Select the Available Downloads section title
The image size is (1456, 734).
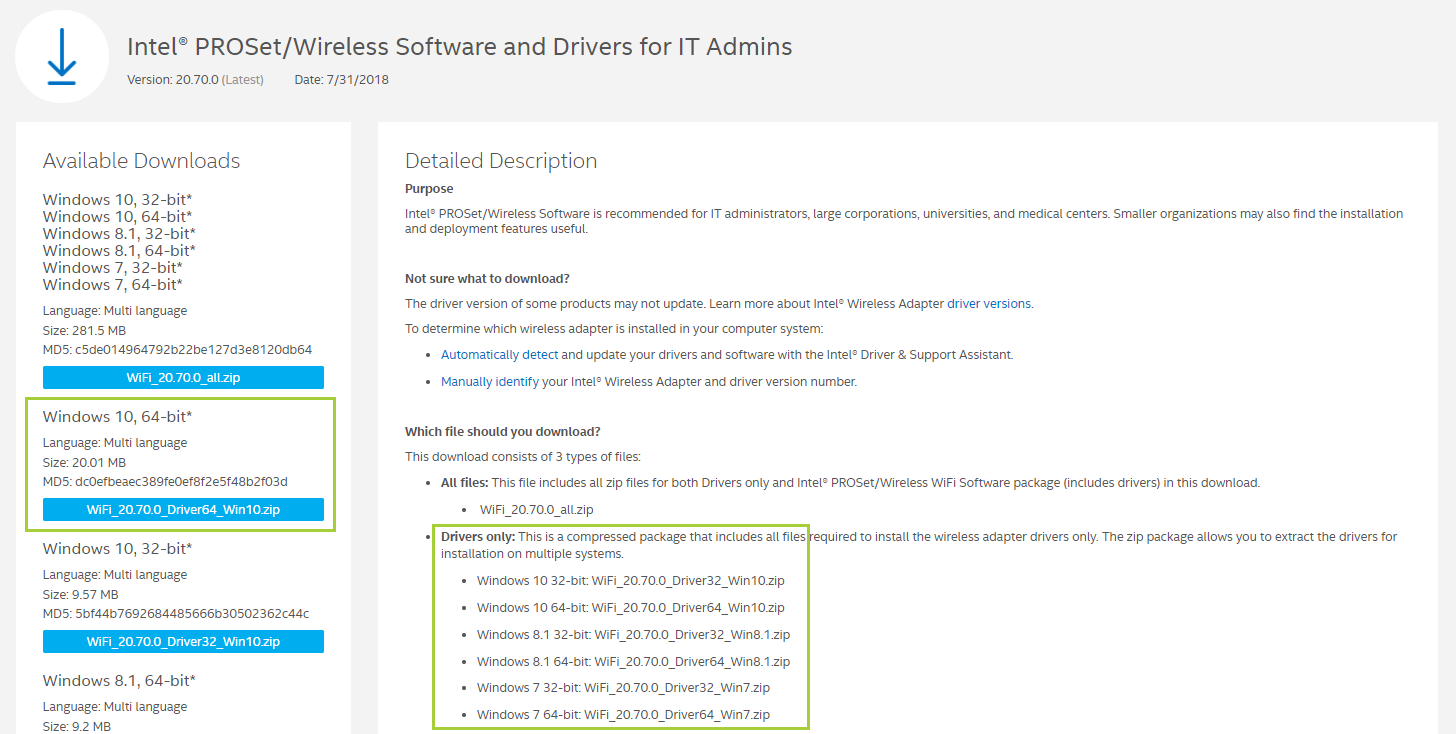tap(141, 160)
